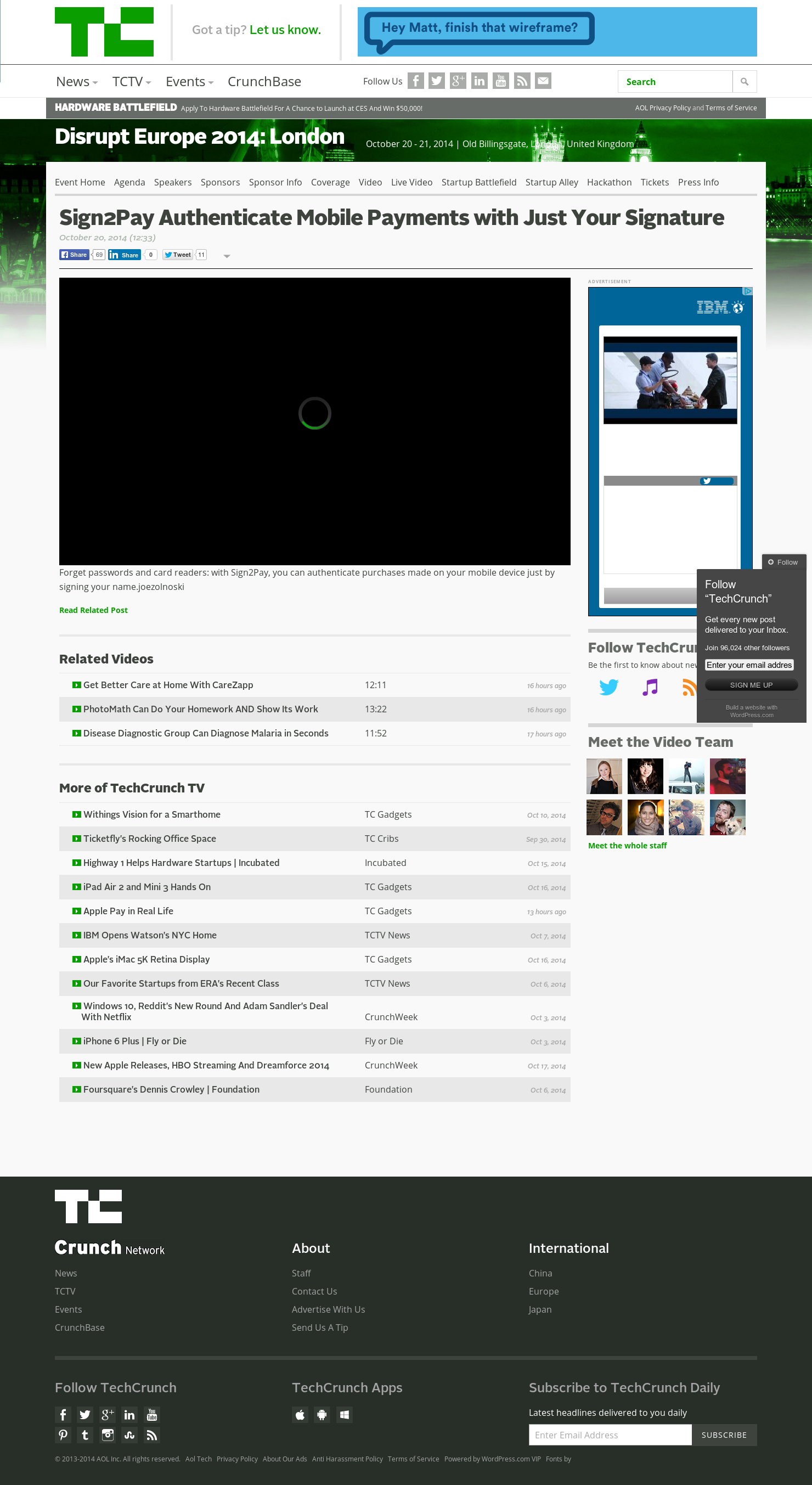
Task: Click the RSS feed icon in header
Action: point(522,81)
